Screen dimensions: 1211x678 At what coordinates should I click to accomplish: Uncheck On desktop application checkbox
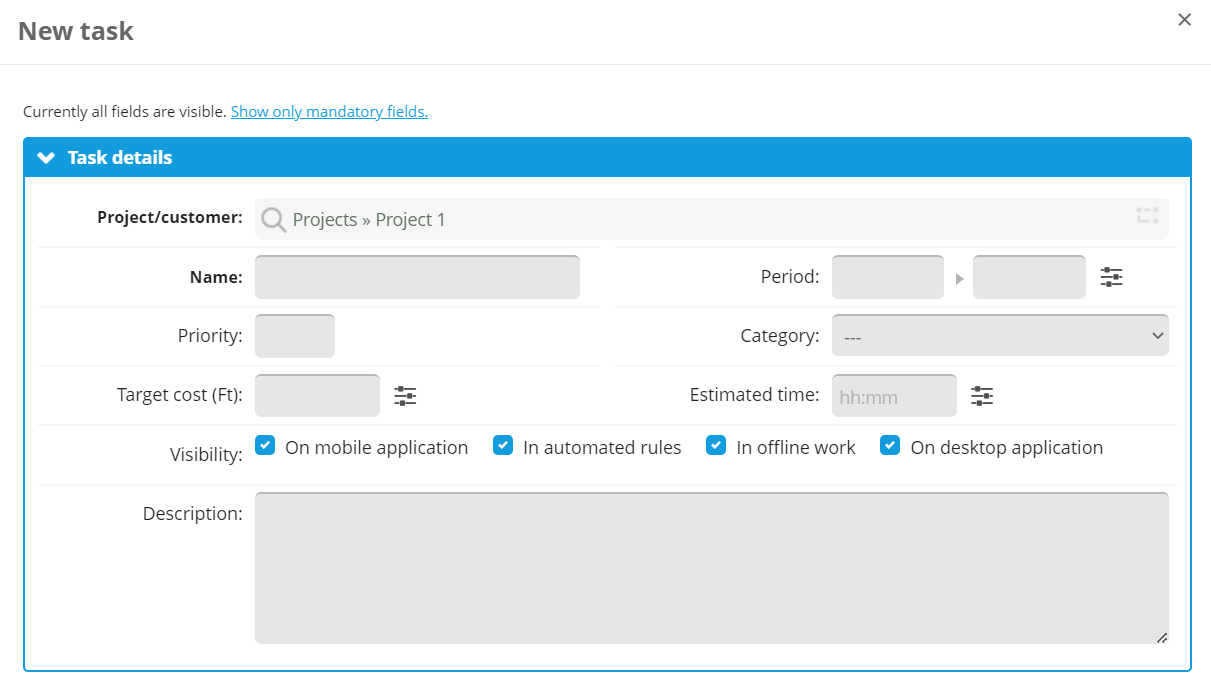pos(890,446)
